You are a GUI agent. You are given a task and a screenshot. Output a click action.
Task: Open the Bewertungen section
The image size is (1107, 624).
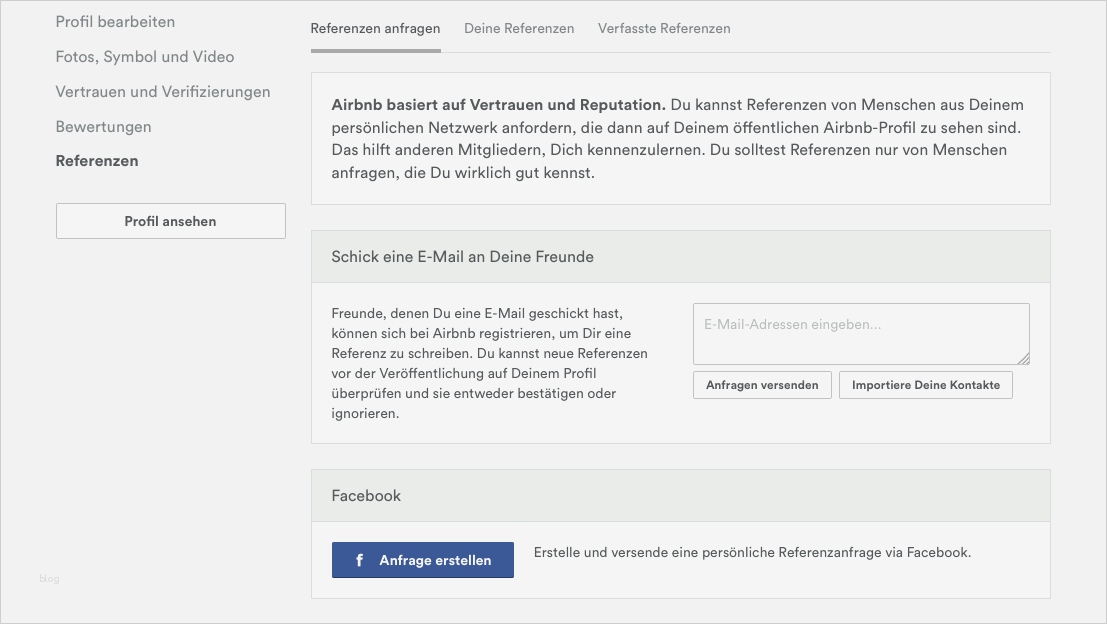click(x=104, y=126)
